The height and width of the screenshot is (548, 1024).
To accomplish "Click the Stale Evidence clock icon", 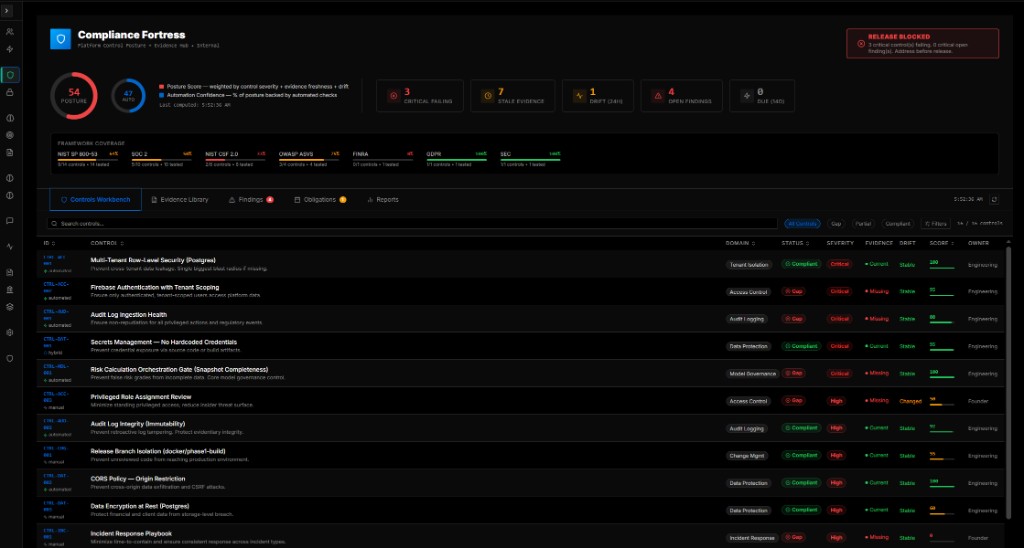I will tap(488, 95).
